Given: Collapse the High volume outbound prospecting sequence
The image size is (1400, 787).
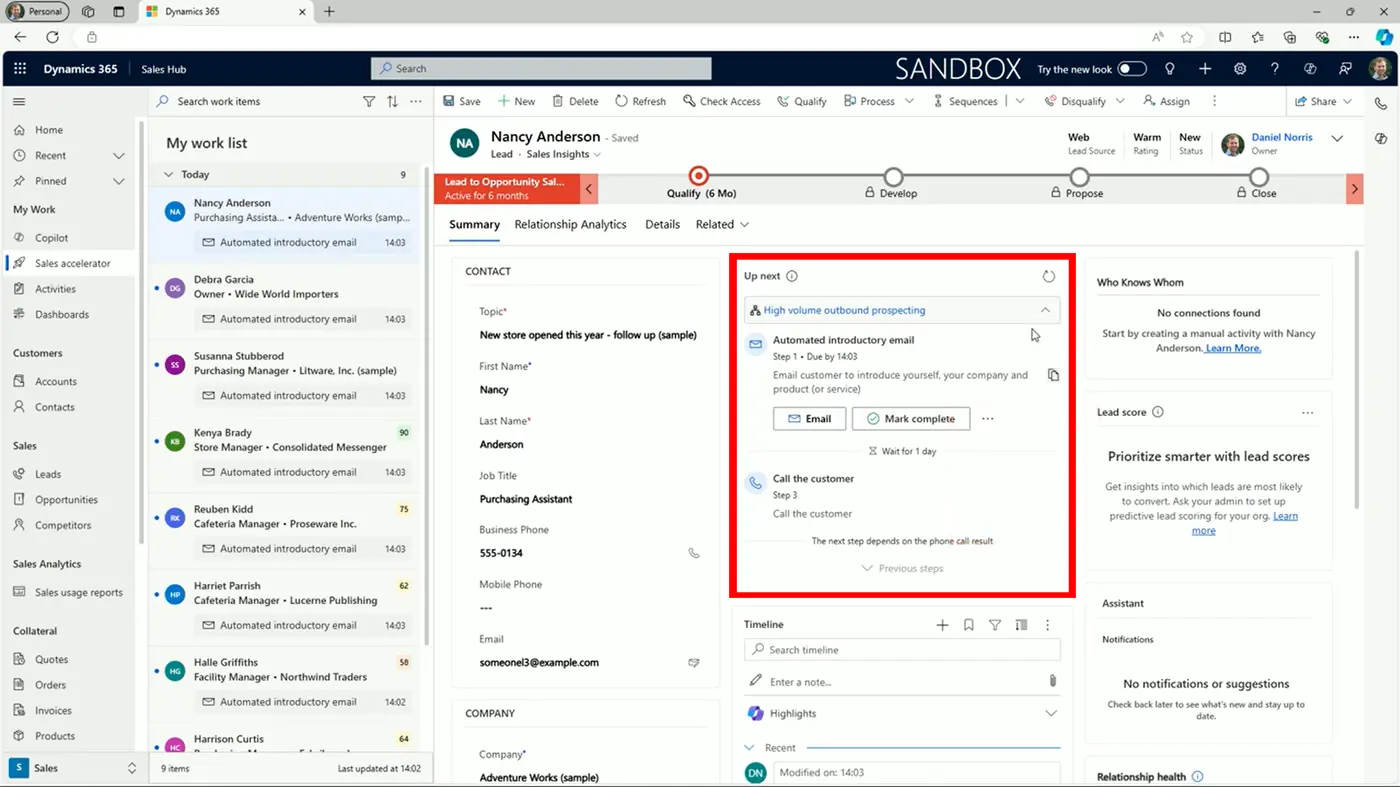Looking at the screenshot, I should tap(1045, 310).
